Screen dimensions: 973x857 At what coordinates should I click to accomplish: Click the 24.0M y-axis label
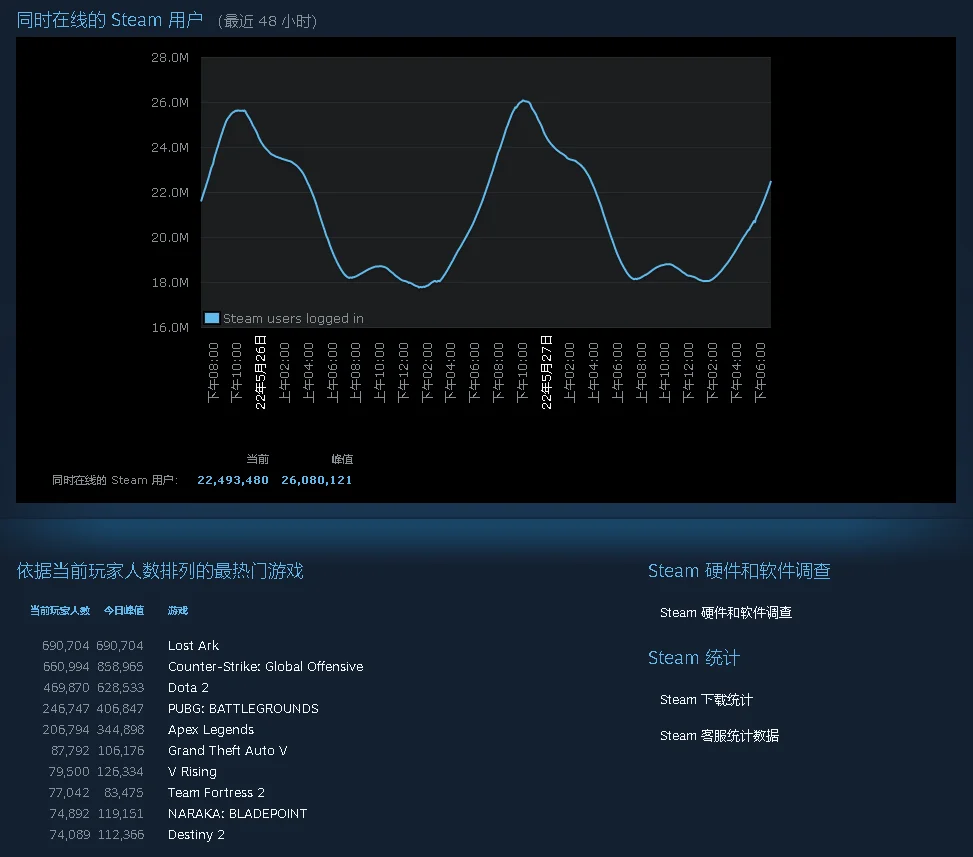point(170,148)
